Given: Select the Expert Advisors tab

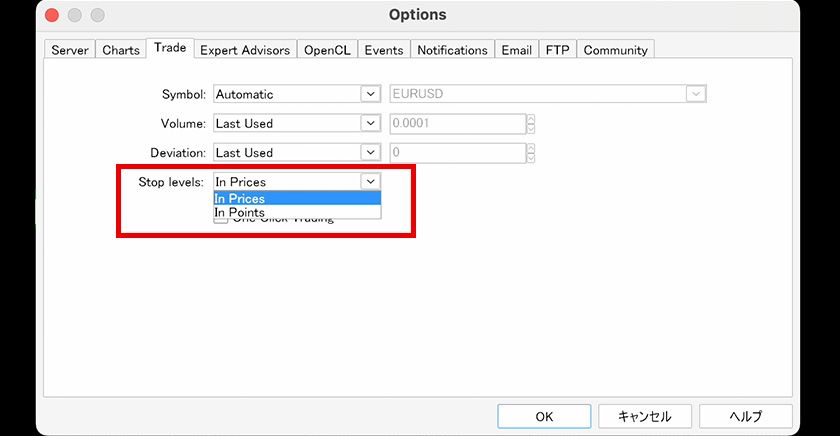Looking at the screenshot, I should tap(245, 50).
